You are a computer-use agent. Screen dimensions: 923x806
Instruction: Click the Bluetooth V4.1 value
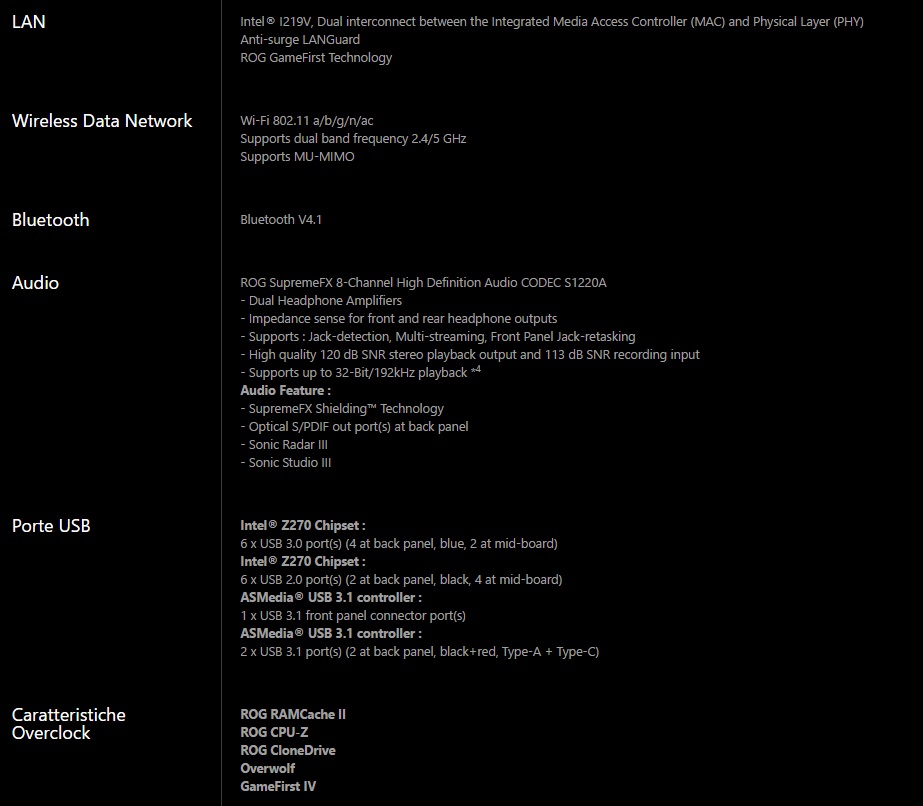click(281, 220)
